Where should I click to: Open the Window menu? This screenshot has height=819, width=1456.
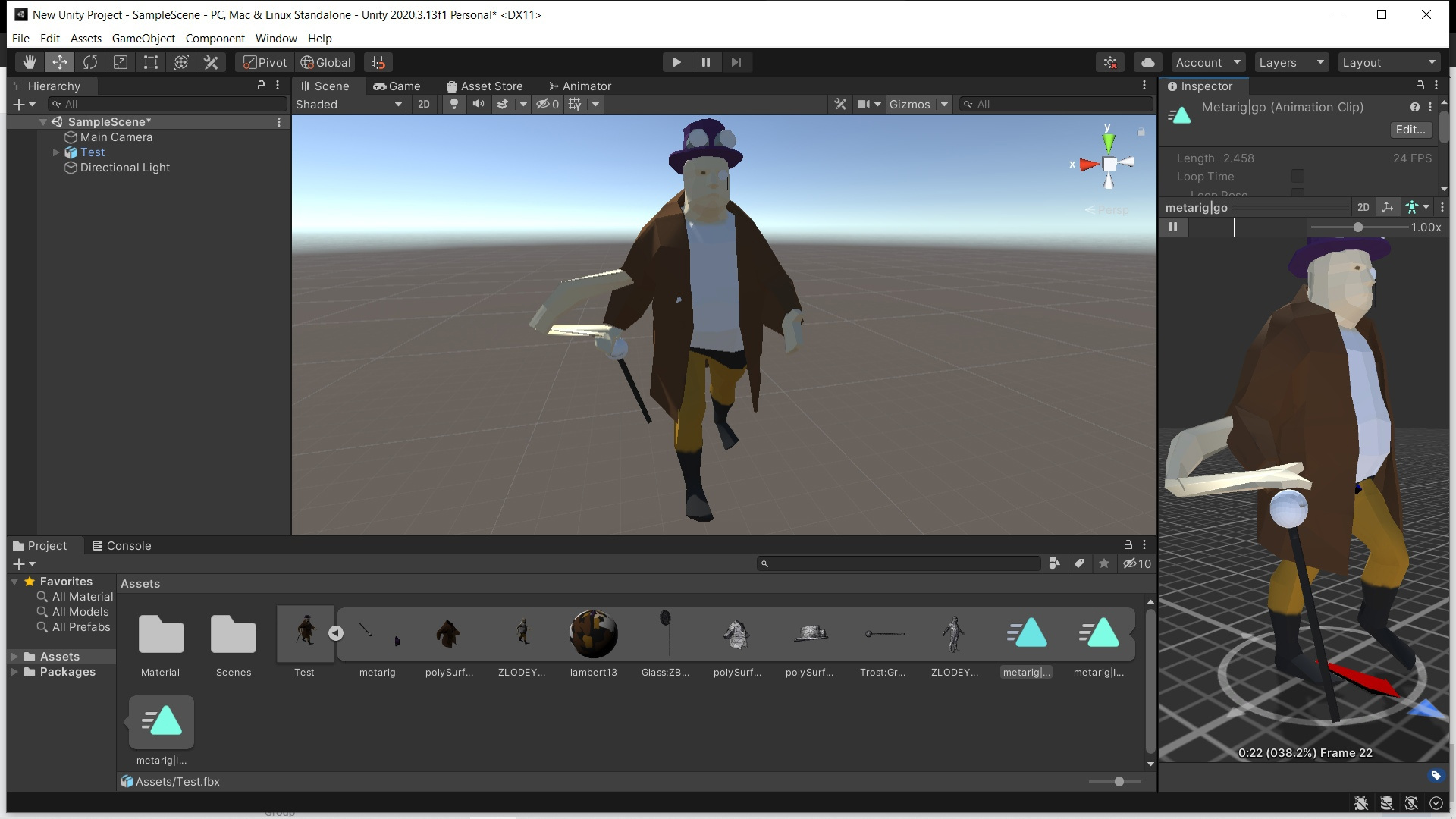click(276, 38)
